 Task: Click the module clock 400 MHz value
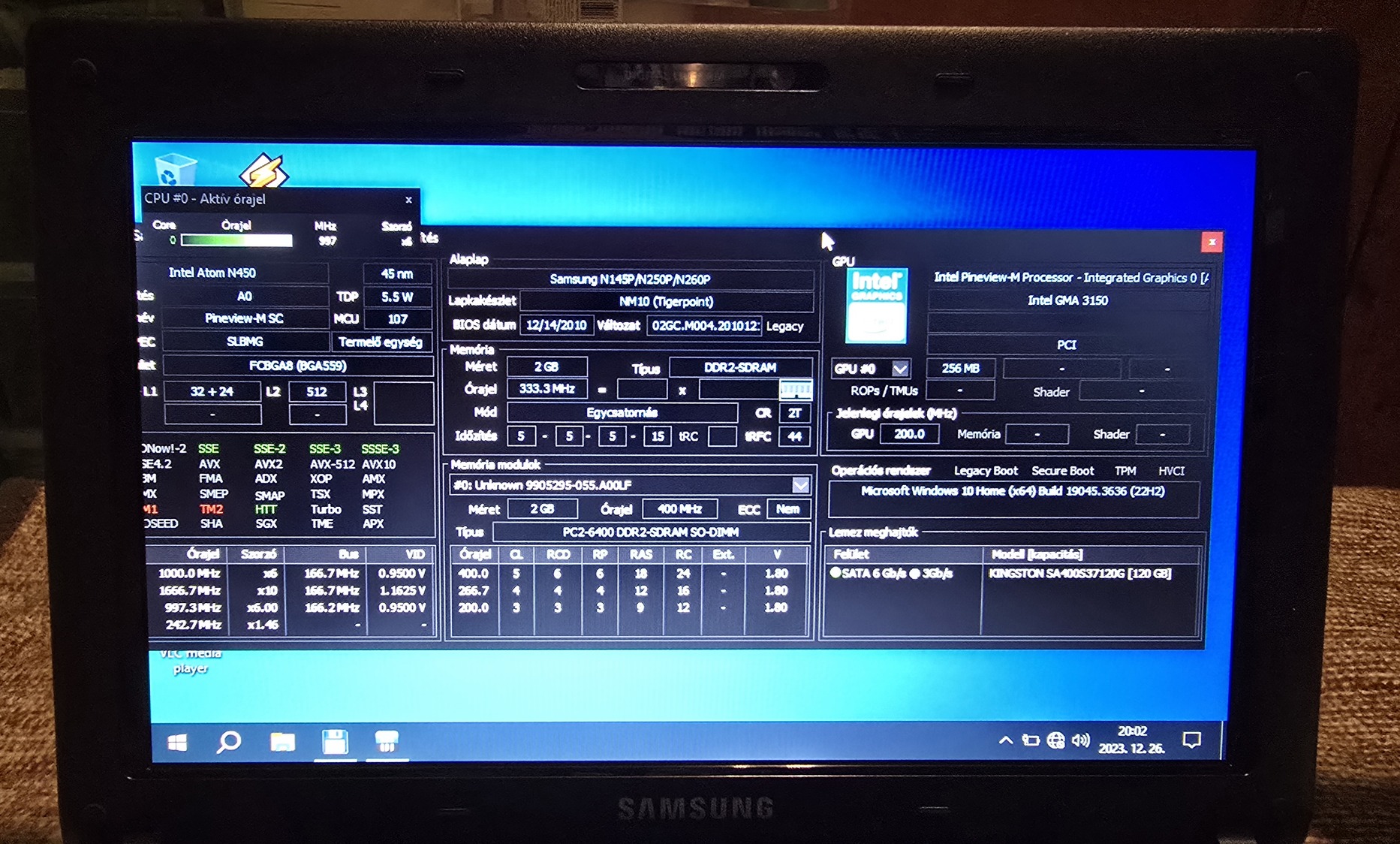click(680, 509)
